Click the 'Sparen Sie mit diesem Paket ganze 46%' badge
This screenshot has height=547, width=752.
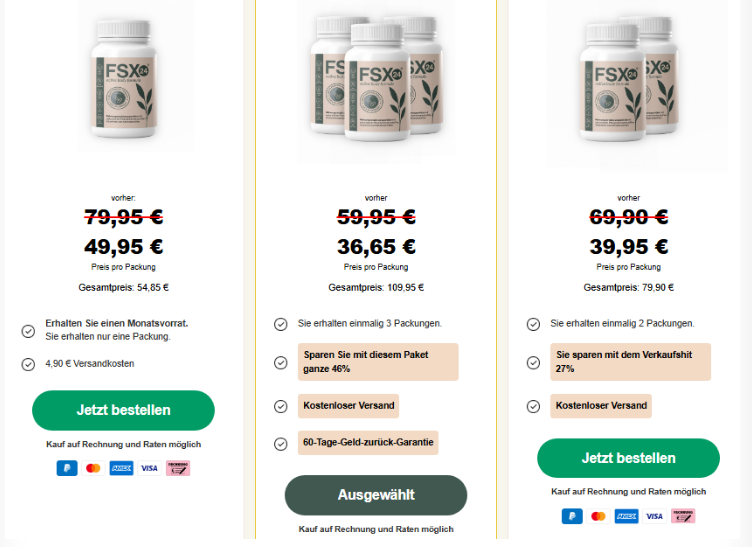pos(378,362)
